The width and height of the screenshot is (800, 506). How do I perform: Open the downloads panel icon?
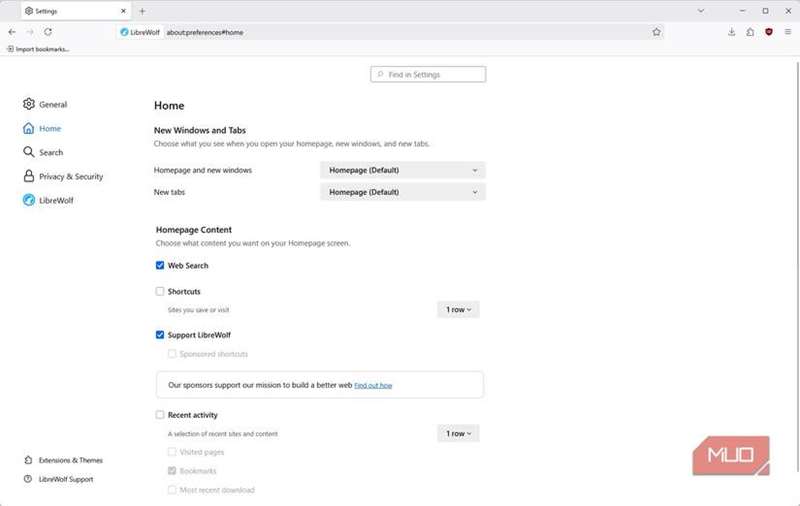(x=732, y=32)
